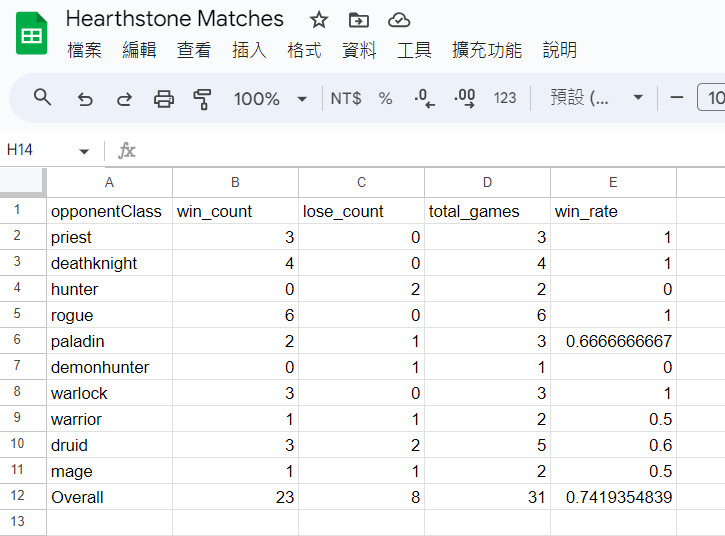This screenshot has height=536, width=725.
Task: Select column D header
Action: click(487, 182)
